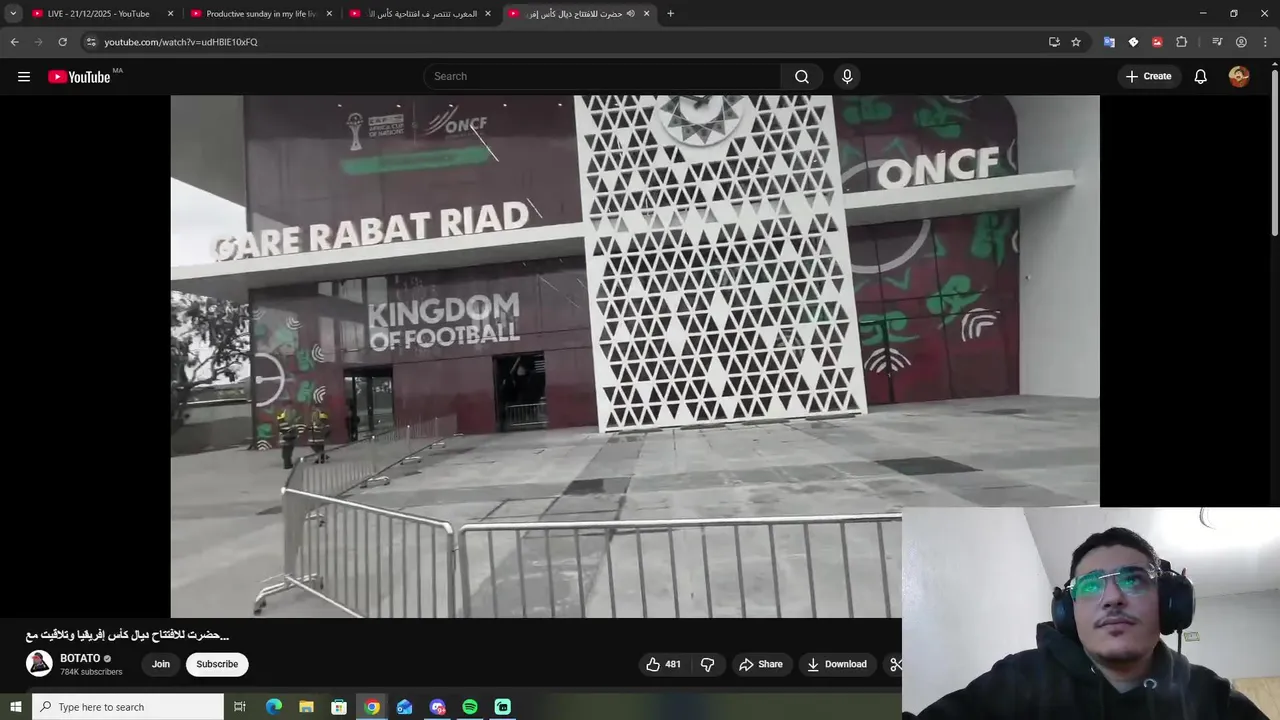This screenshot has height=720, width=1280.
Task: View site information icon in address bar
Action: (x=91, y=42)
